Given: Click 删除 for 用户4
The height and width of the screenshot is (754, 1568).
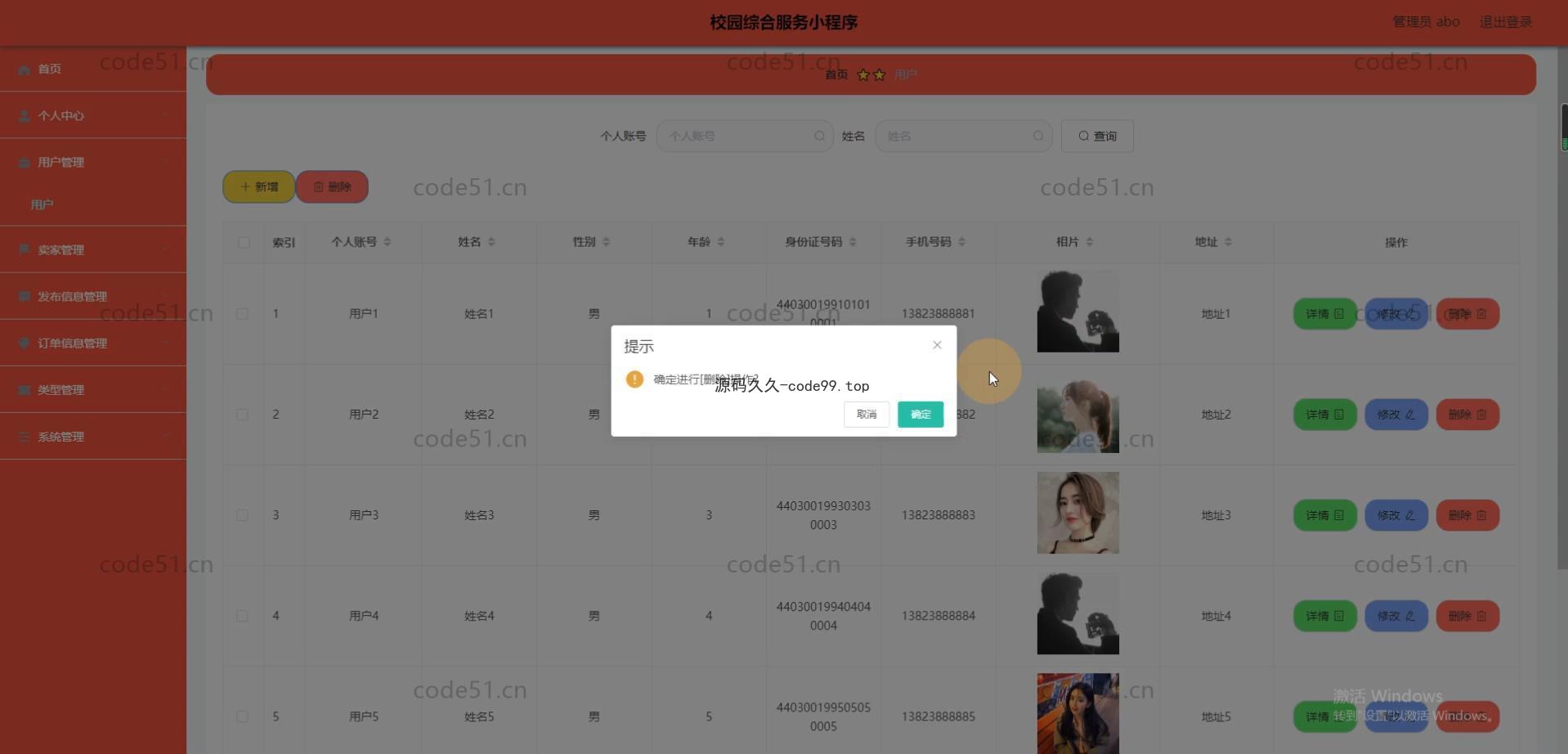Looking at the screenshot, I should click(1467, 616).
